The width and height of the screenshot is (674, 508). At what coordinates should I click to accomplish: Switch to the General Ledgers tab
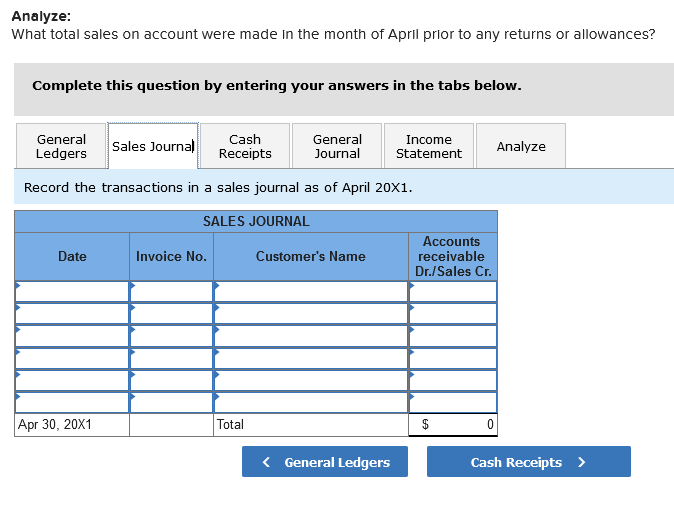[x=61, y=146]
